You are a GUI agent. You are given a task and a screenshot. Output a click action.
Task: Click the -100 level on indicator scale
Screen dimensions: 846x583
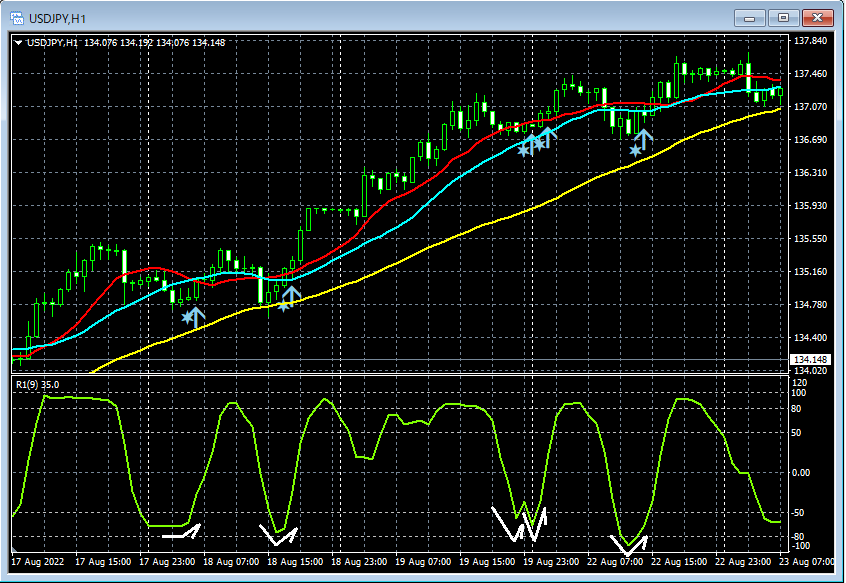[x=802, y=545]
